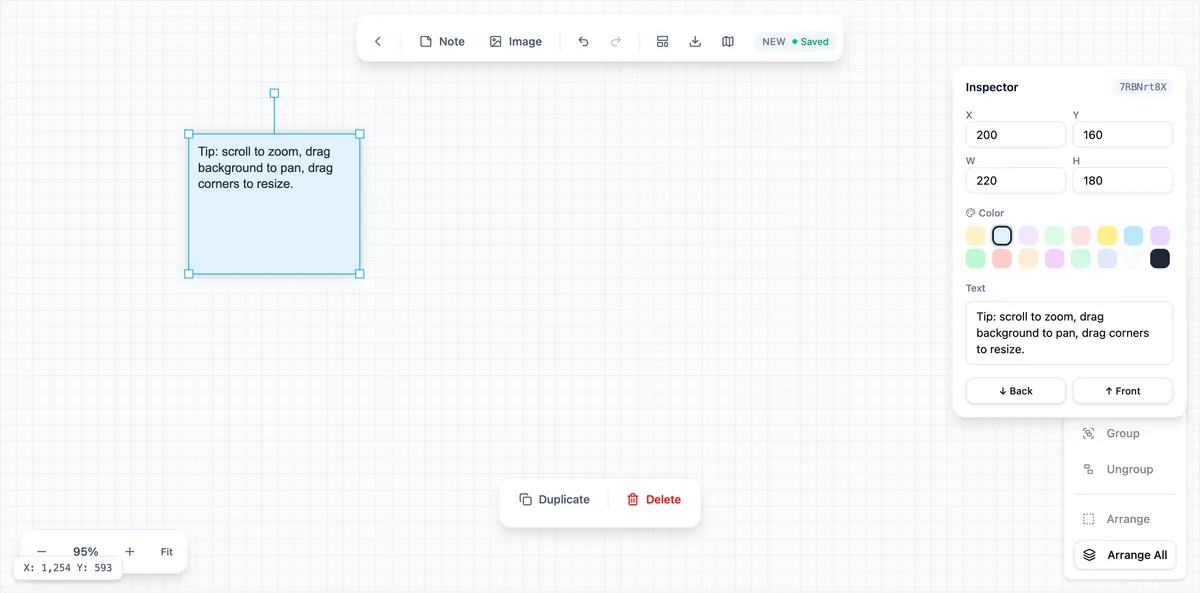Focus the X position field
The image size is (1200, 593).
[1016, 135]
